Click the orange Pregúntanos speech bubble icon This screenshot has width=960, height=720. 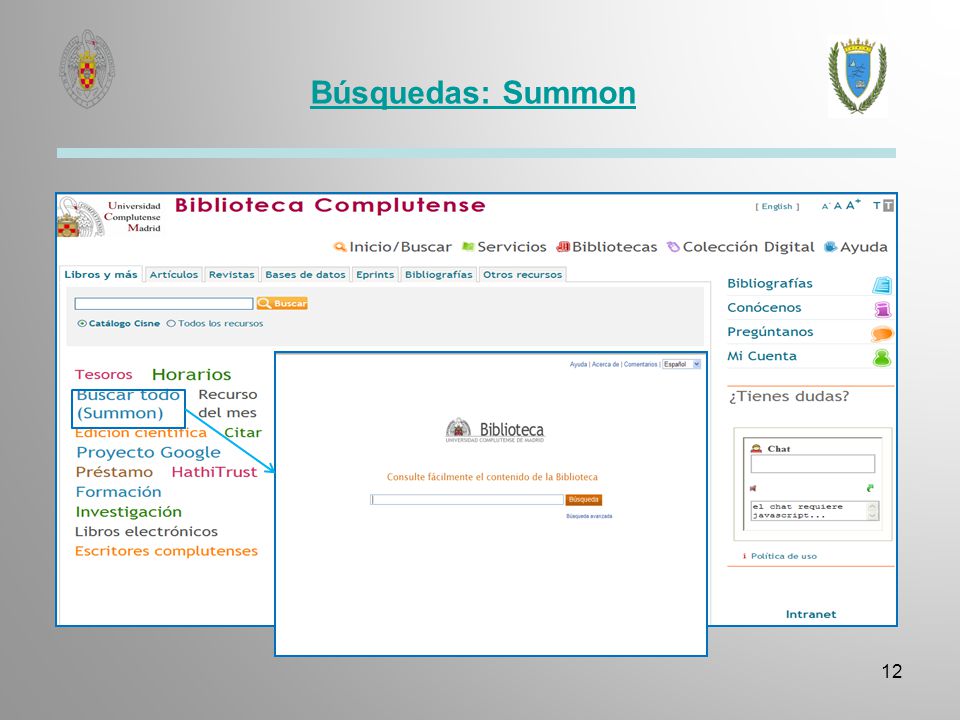point(882,334)
